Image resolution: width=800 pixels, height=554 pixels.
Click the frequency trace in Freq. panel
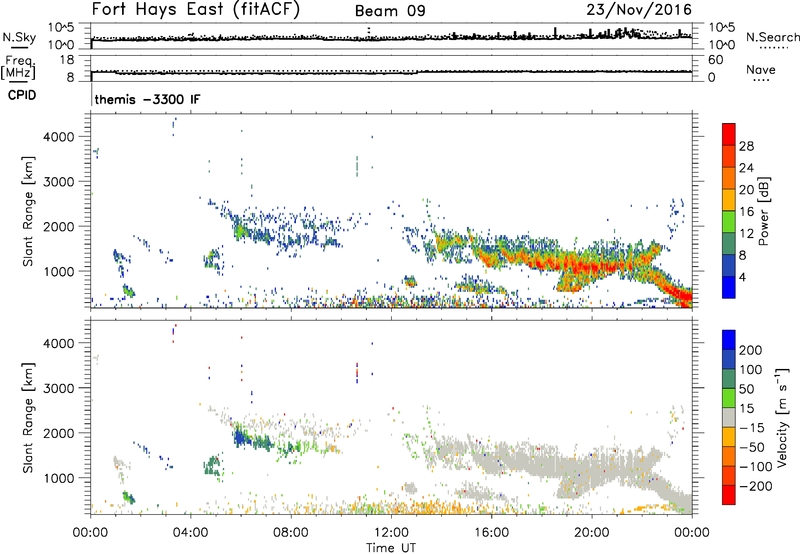(391, 72)
